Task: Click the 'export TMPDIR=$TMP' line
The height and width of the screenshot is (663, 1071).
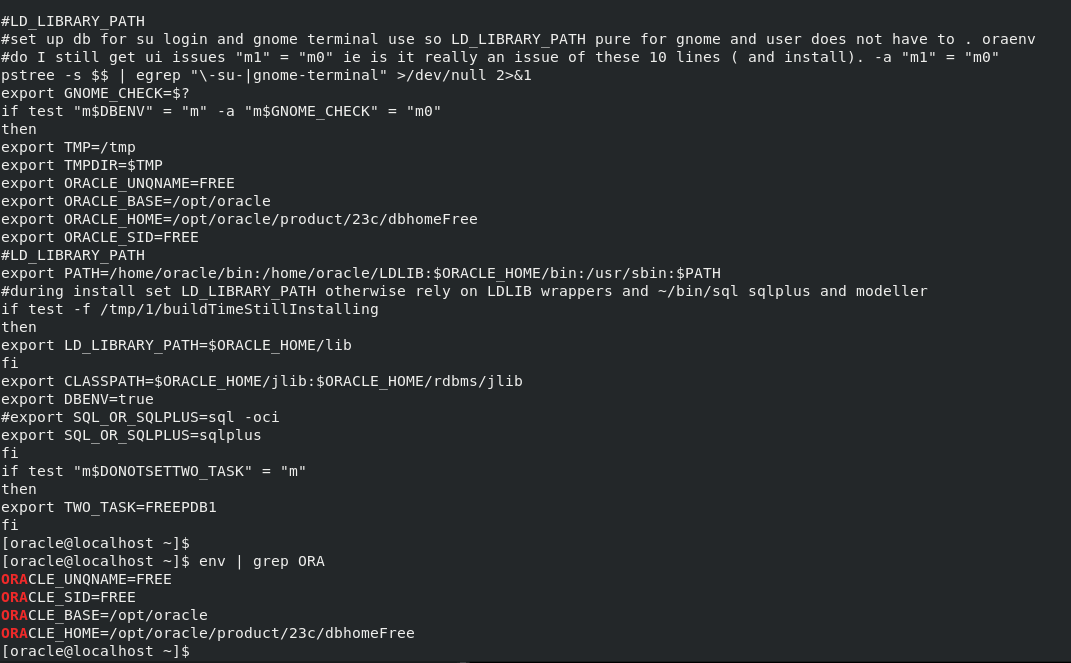Action: 82,165
